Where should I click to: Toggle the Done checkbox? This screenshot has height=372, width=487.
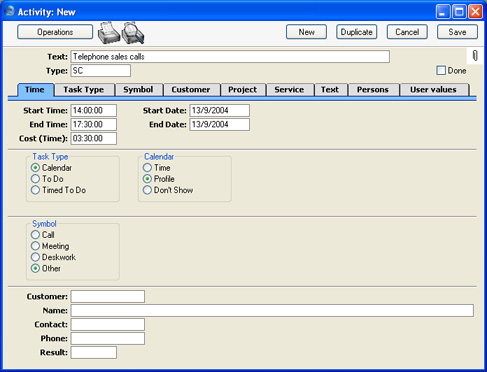[441, 70]
